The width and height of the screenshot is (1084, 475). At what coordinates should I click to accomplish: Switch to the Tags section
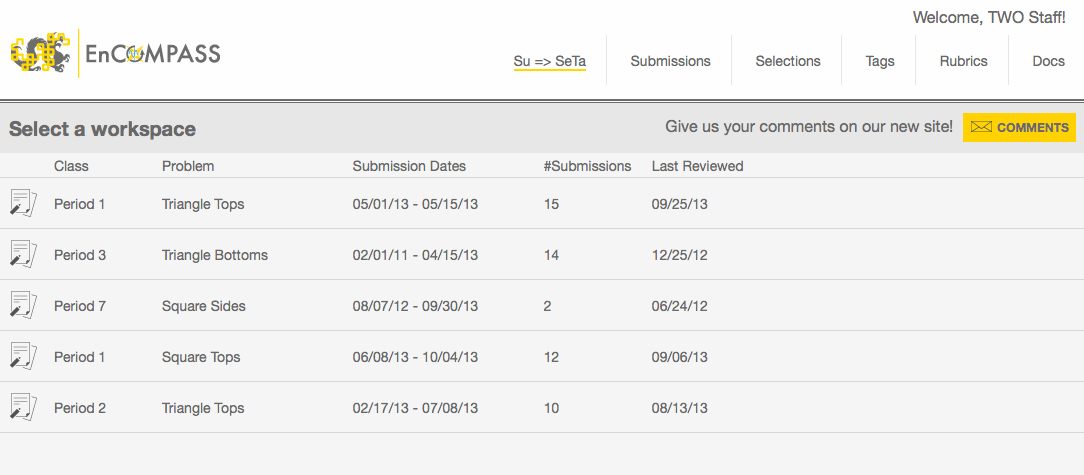coord(880,61)
